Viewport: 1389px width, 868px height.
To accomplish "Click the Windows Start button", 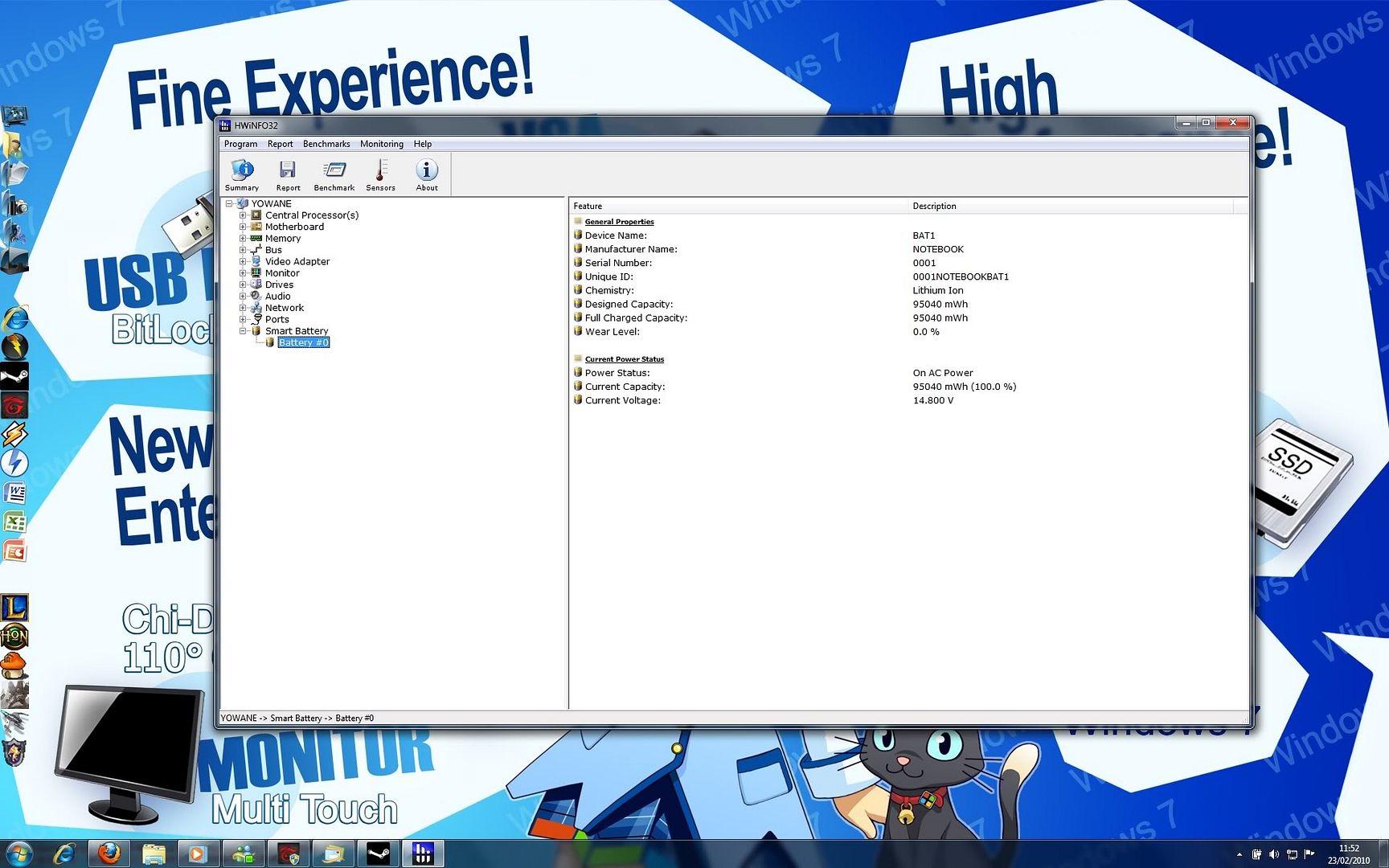I will [x=18, y=853].
